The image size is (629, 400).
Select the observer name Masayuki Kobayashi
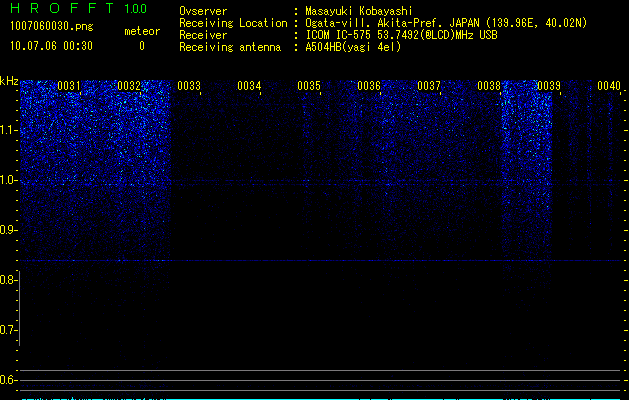click(359, 11)
